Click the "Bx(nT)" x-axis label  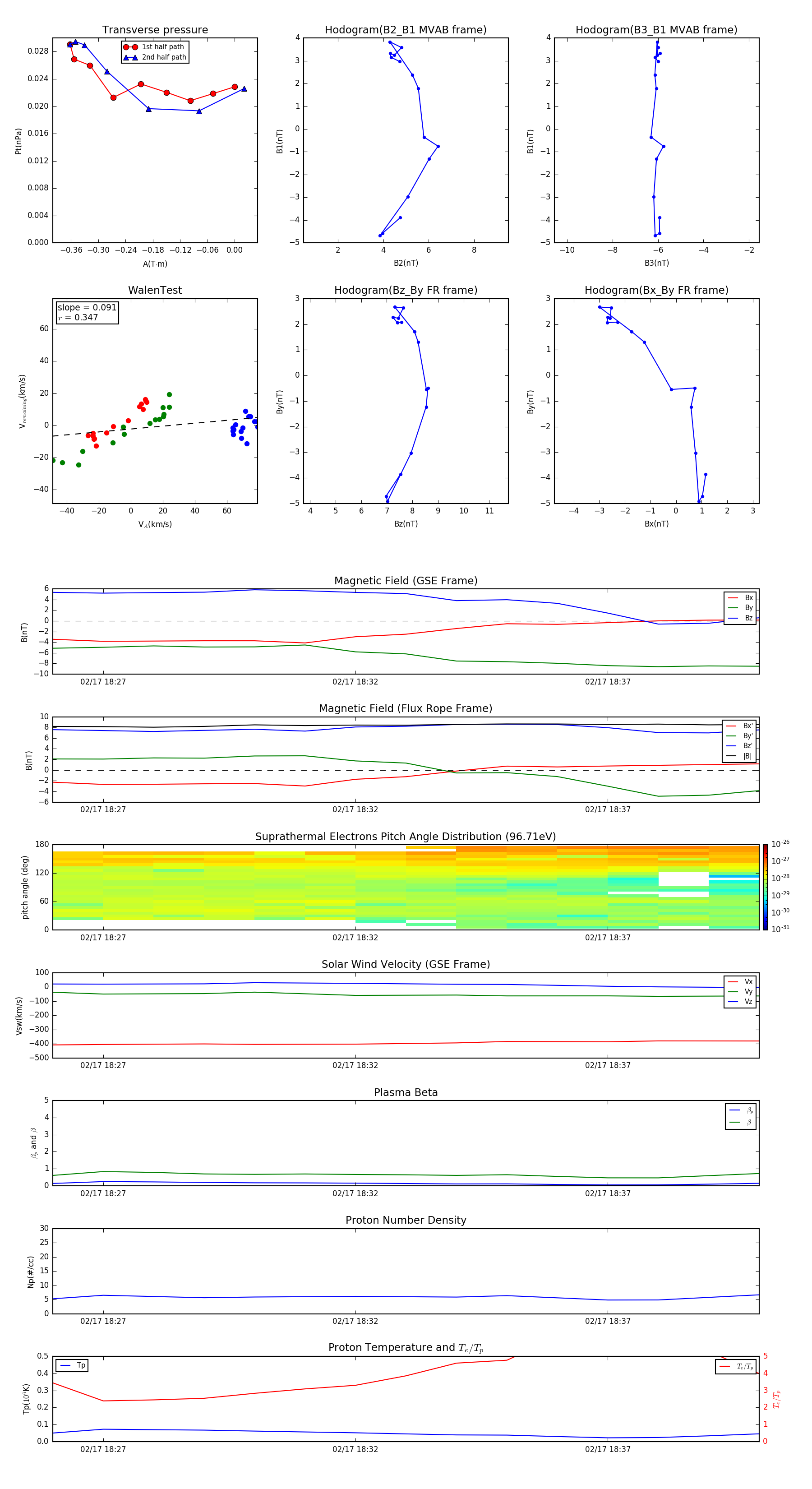coord(656,524)
